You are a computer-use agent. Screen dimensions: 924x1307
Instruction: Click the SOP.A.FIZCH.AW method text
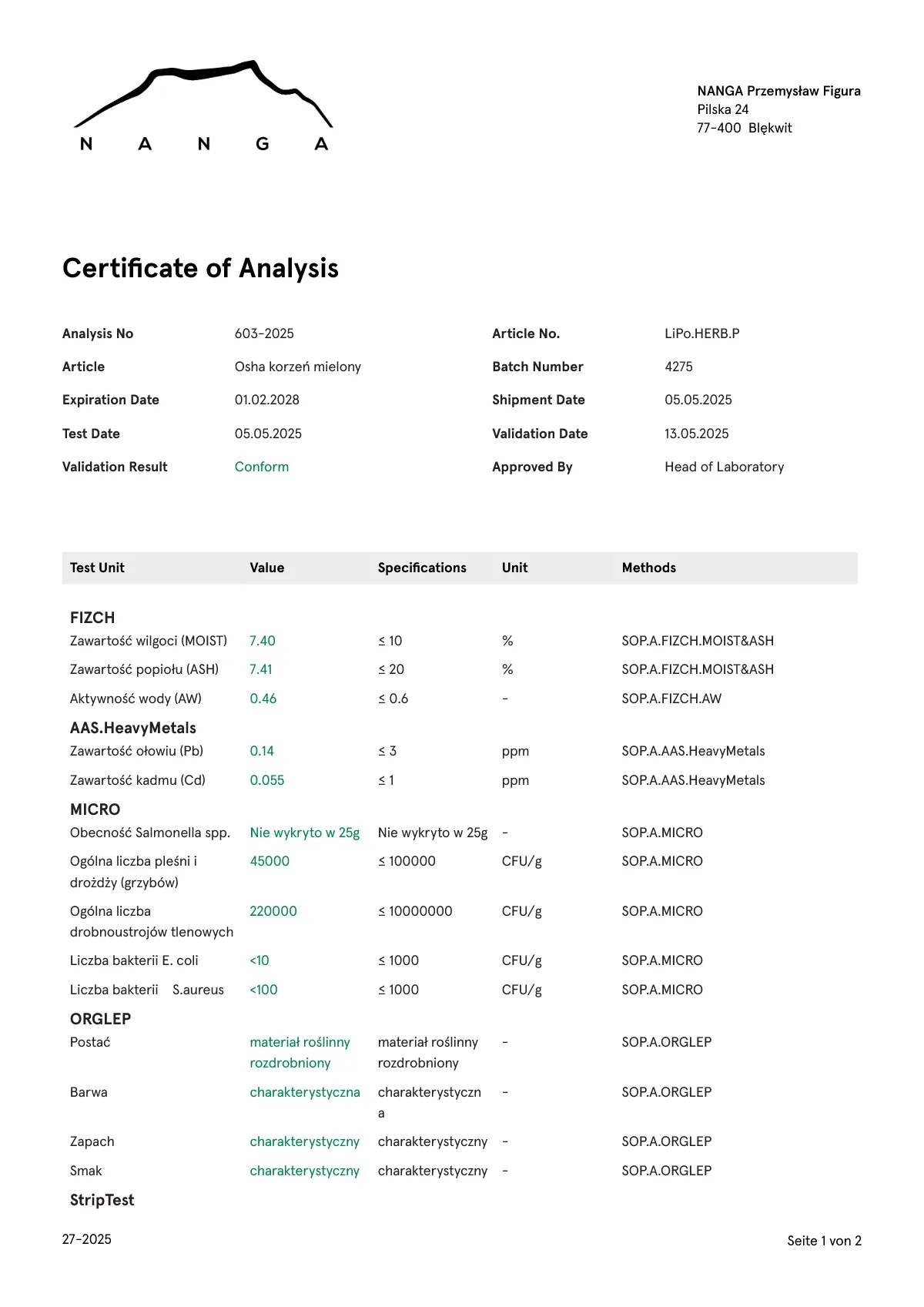point(671,699)
